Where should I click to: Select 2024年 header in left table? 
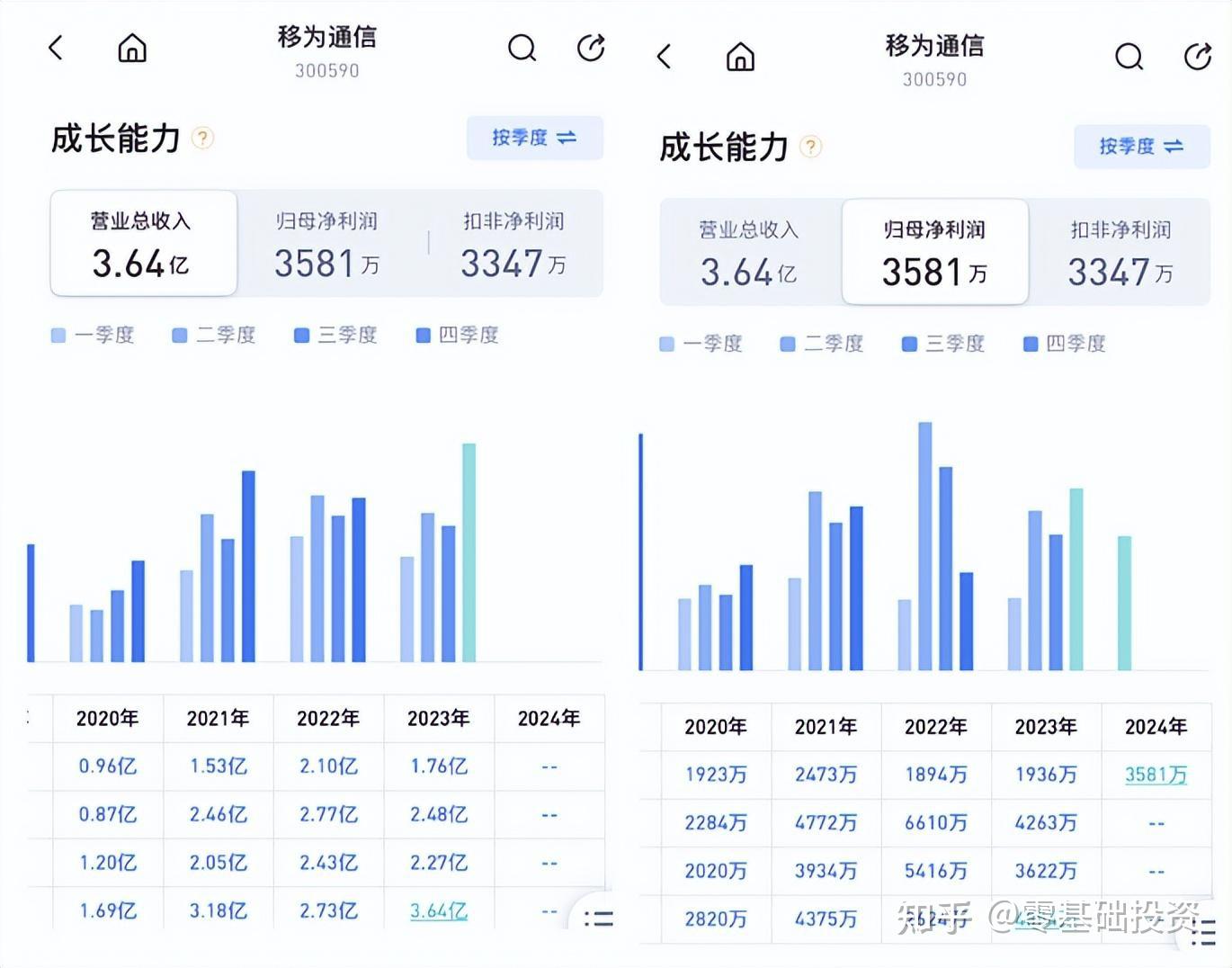point(549,718)
